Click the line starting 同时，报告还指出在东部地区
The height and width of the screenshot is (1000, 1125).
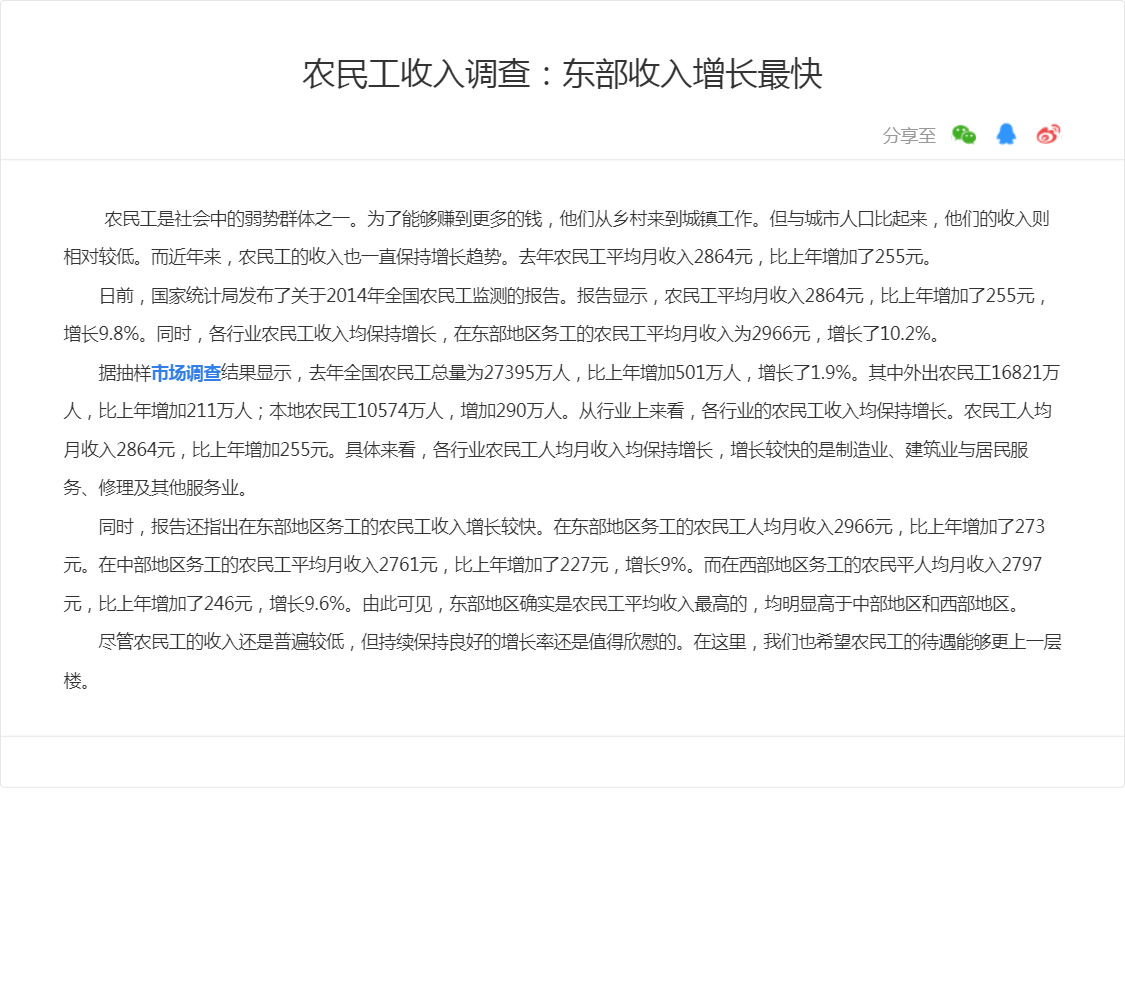tap(571, 527)
